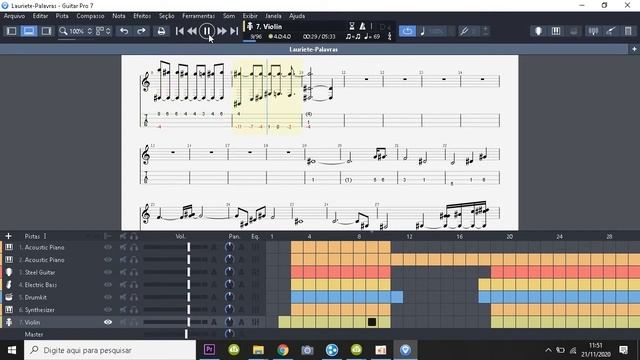Mute the Synthesizer track
Image resolution: width=640 pixels, height=360 pixels.
(123, 310)
